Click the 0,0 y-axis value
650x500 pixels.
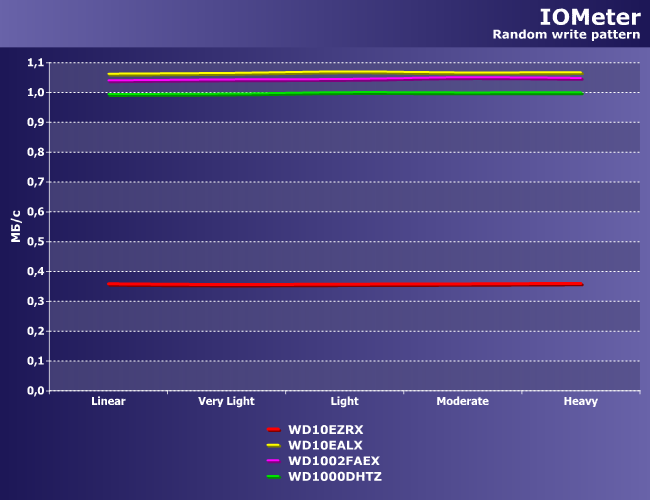(36, 391)
